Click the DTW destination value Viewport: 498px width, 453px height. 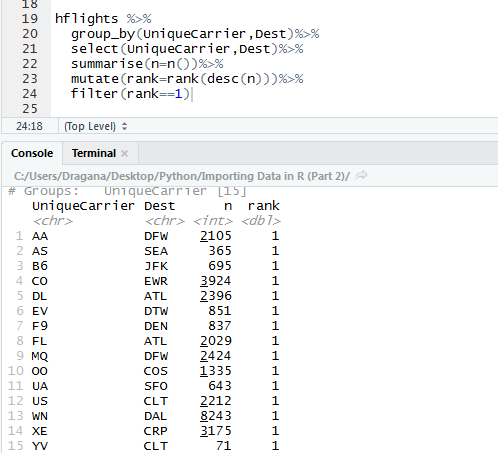(156, 311)
